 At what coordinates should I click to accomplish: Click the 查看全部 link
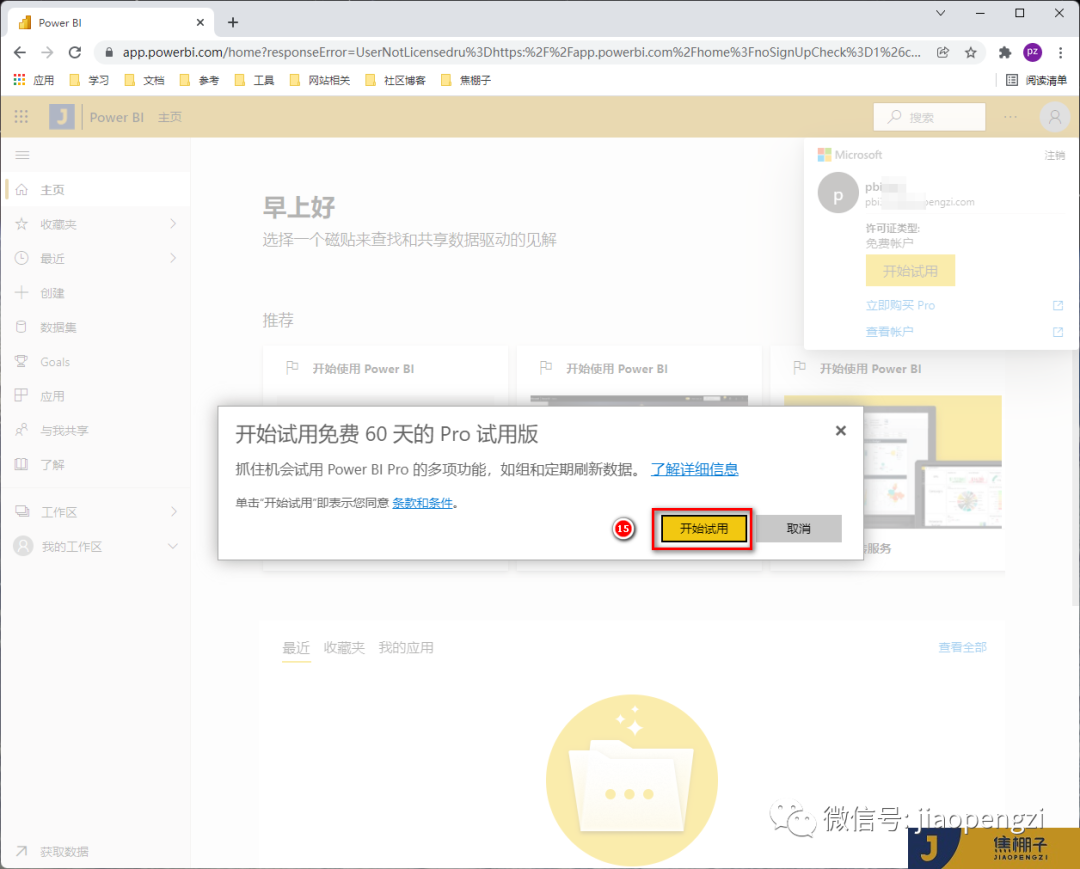point(962,647)
